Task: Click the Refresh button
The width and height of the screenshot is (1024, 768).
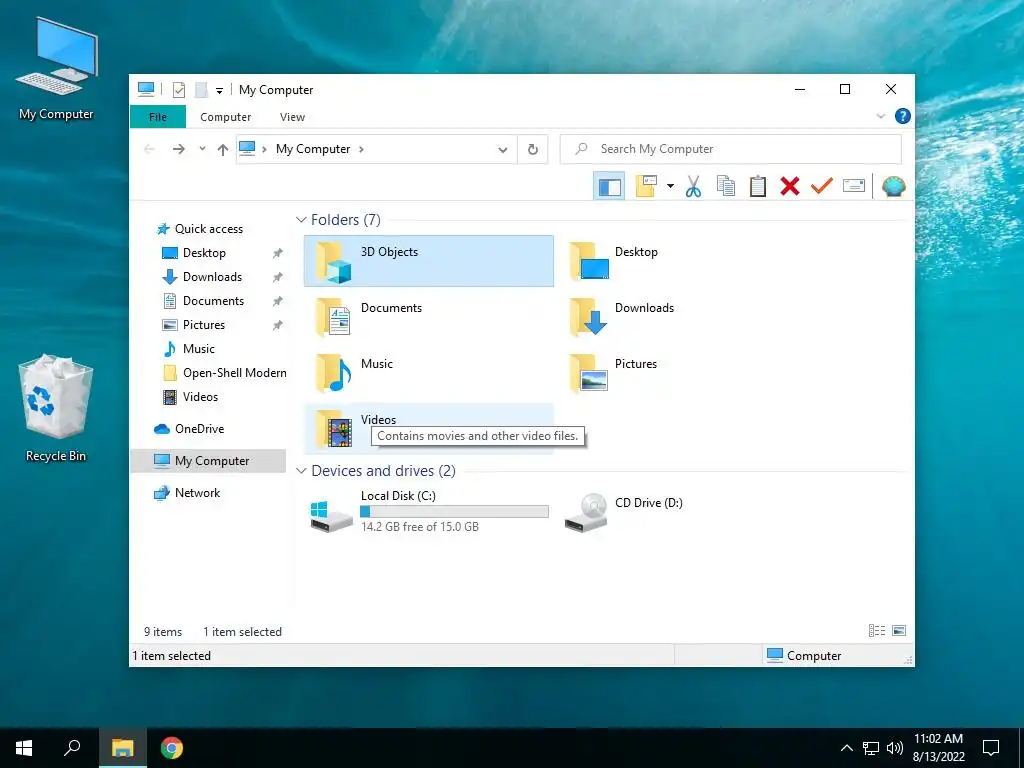Action: (533, 150)
